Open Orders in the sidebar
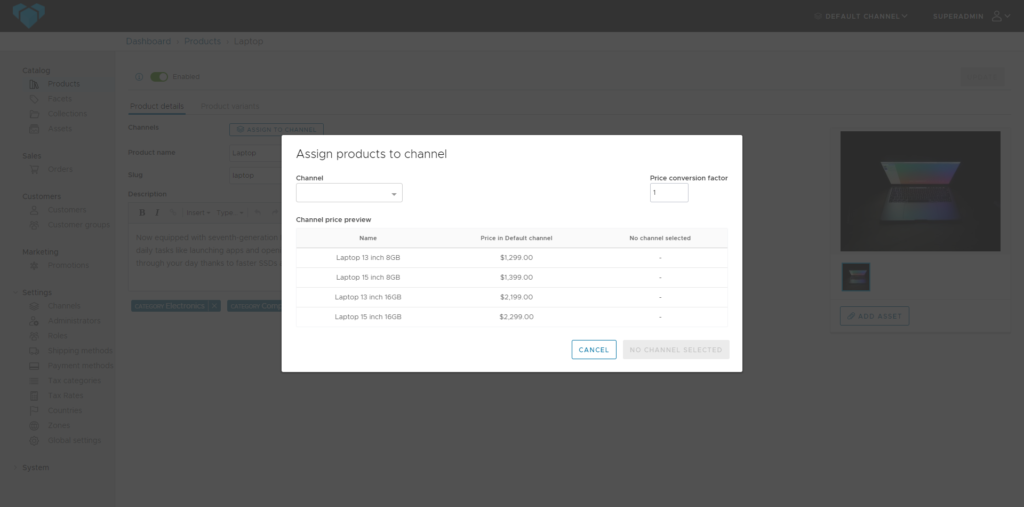Viewport: 1024px width, 507px height. (x=60, y=169)
